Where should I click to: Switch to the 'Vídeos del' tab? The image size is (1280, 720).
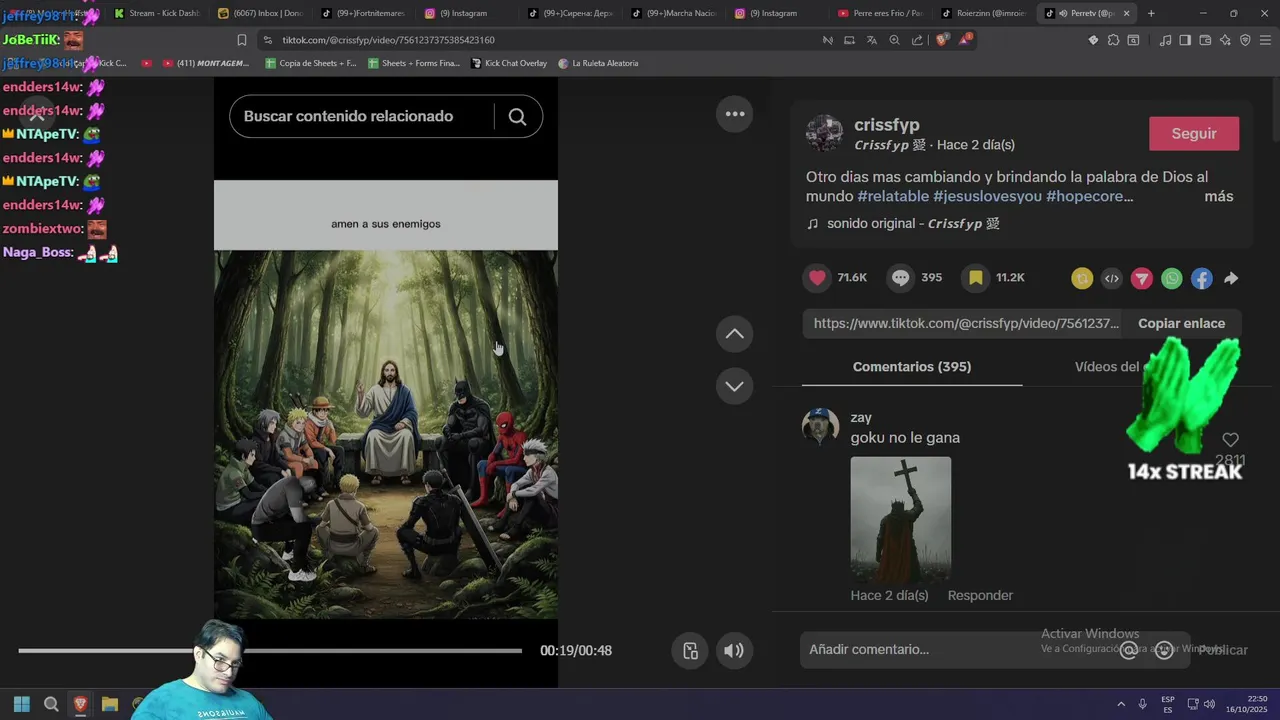pos(1107,367)
